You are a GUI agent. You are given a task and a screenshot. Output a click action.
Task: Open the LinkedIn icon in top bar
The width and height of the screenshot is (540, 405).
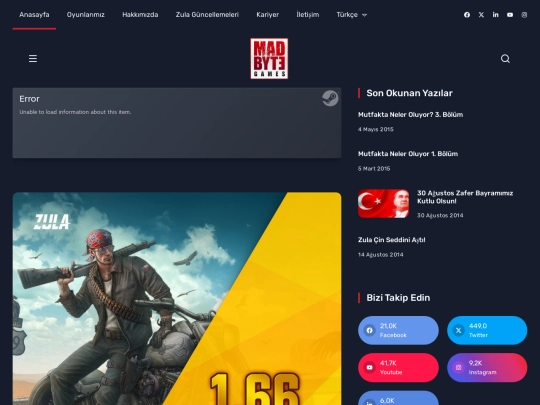tap(495, 15)
